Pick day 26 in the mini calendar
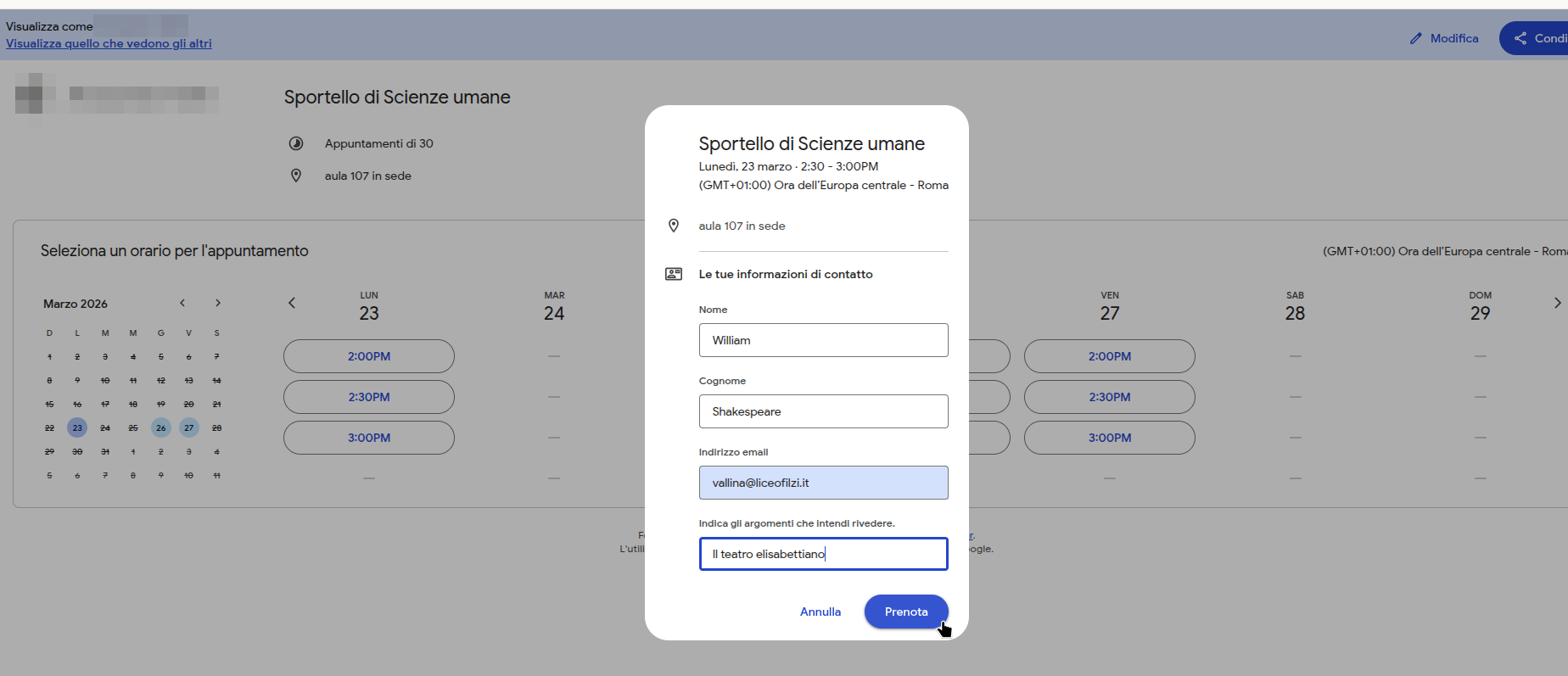 click(161, 427)
